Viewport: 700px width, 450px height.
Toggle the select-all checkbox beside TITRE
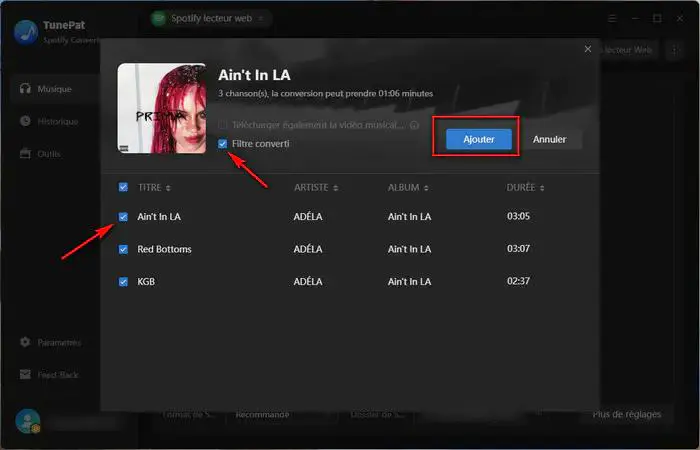coord(123,187)
